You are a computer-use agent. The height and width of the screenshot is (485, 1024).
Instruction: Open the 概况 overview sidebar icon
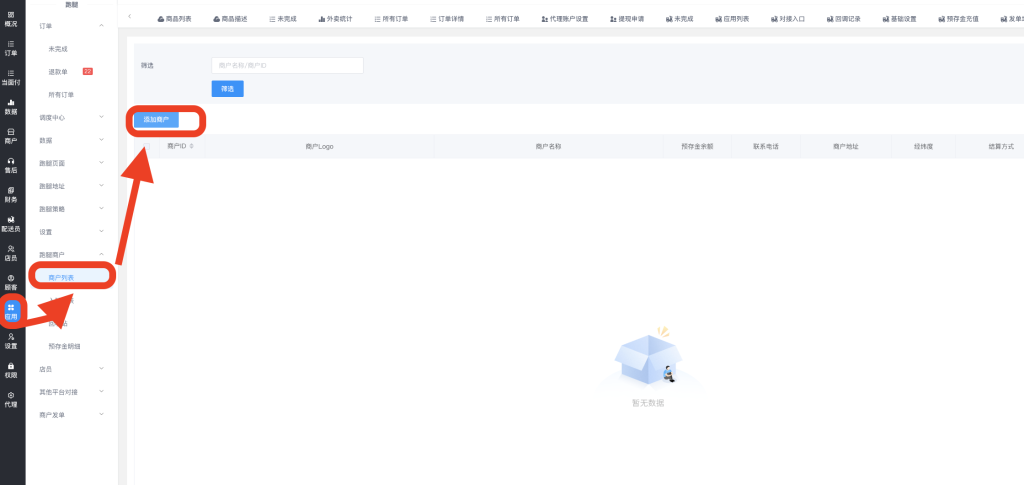(11, 18)
